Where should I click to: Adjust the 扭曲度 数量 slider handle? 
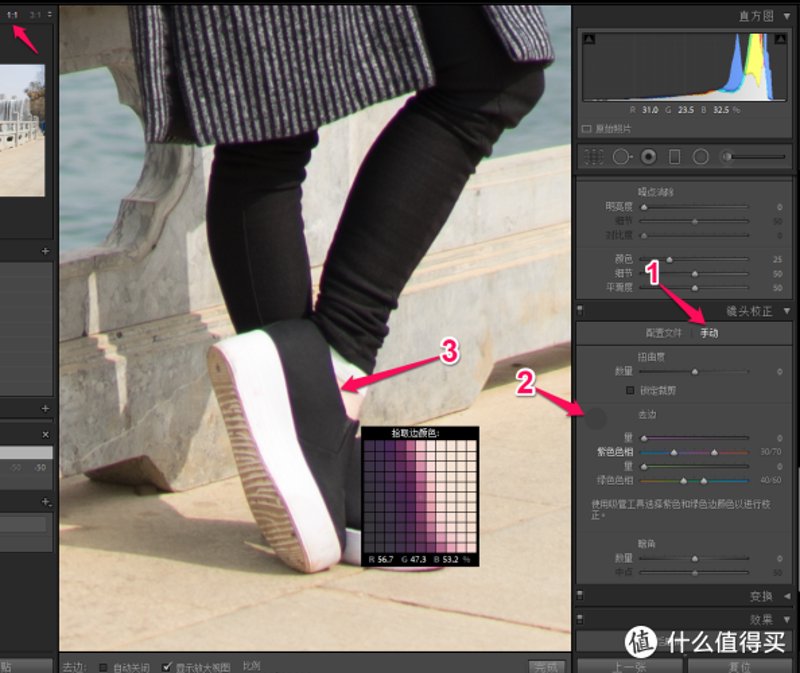(x=694, y=372)
